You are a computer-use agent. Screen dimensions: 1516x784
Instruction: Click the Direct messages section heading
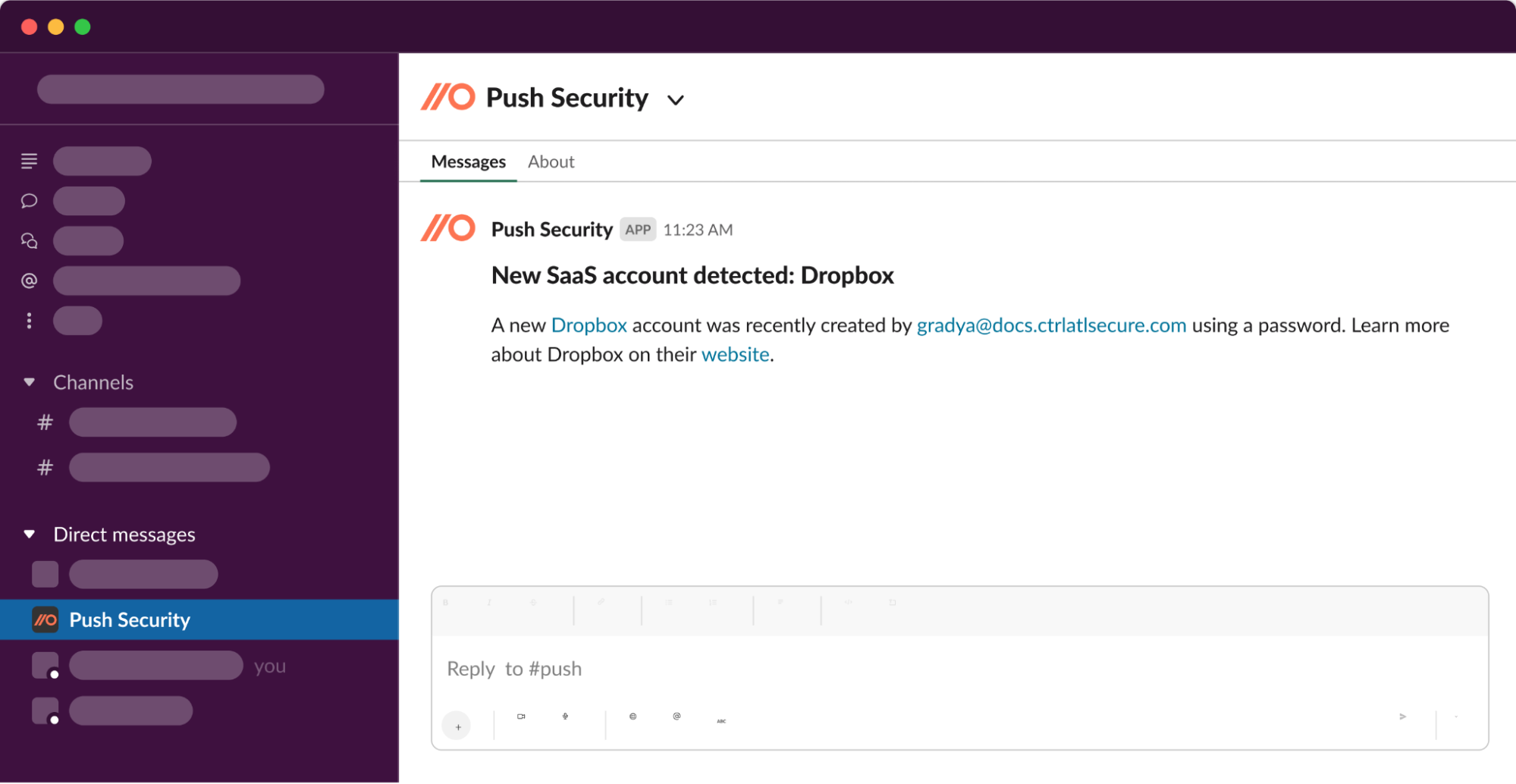coord(124,535)
